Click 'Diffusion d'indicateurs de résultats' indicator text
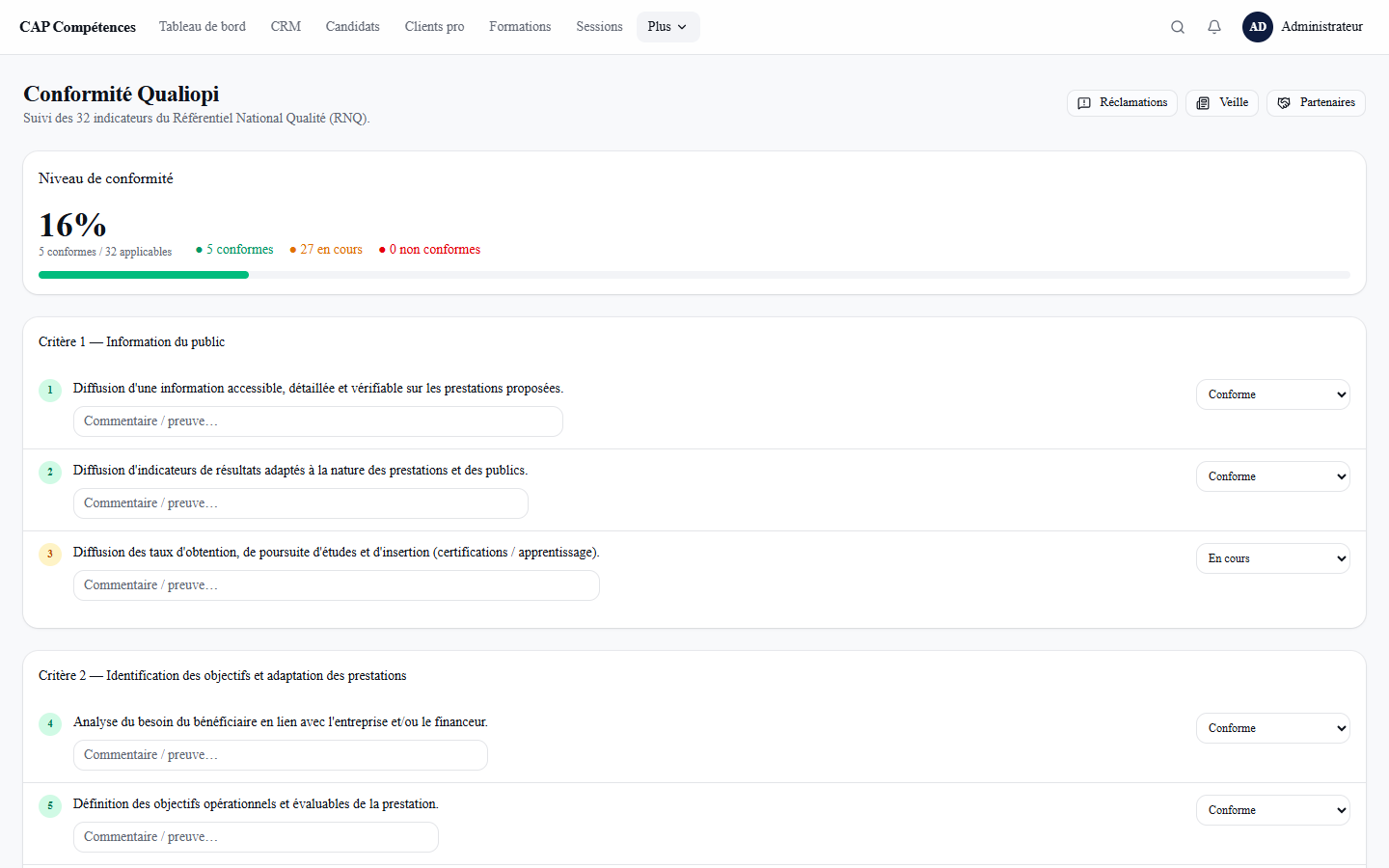 [x=300, y=471]
